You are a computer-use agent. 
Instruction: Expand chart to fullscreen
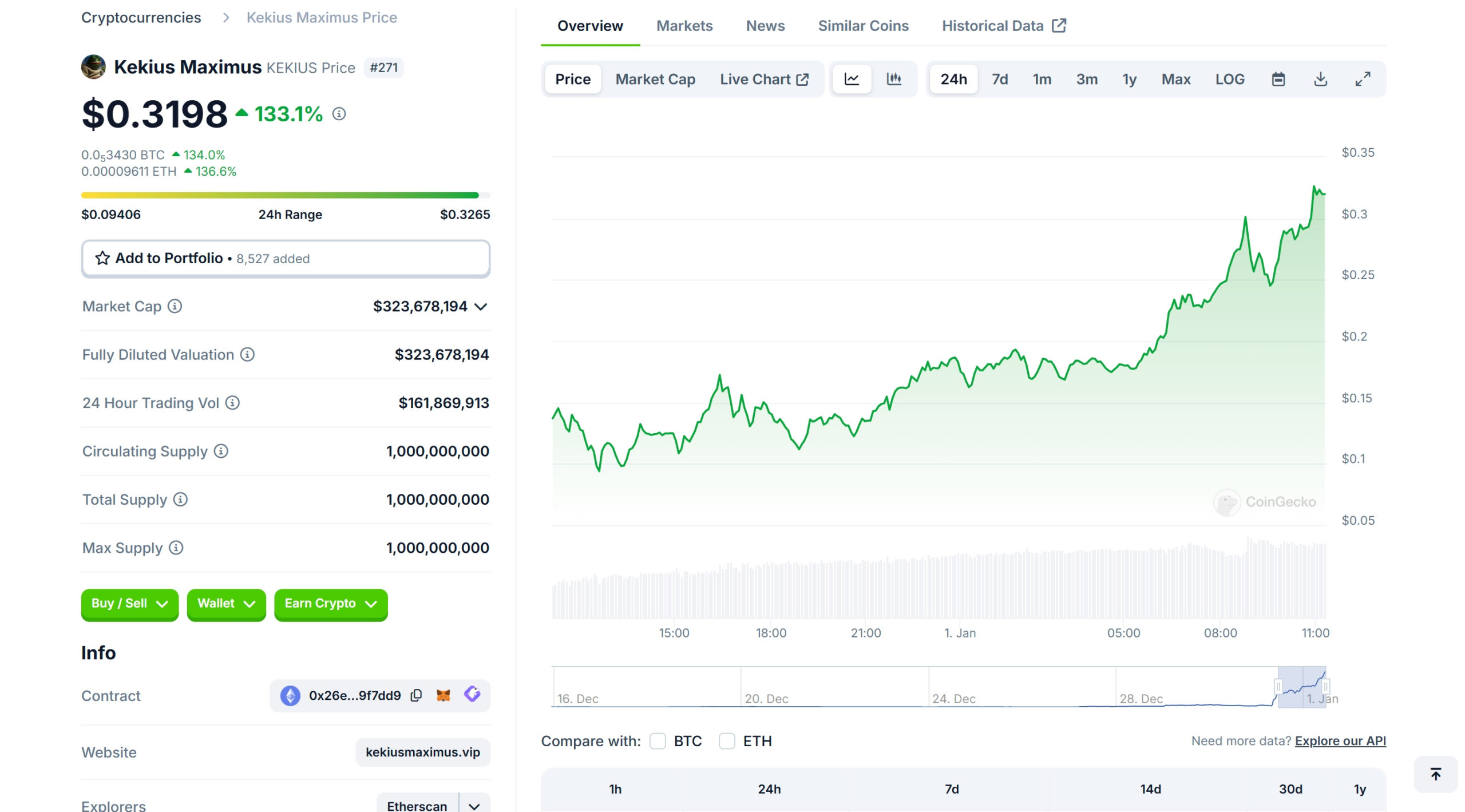1363,79
